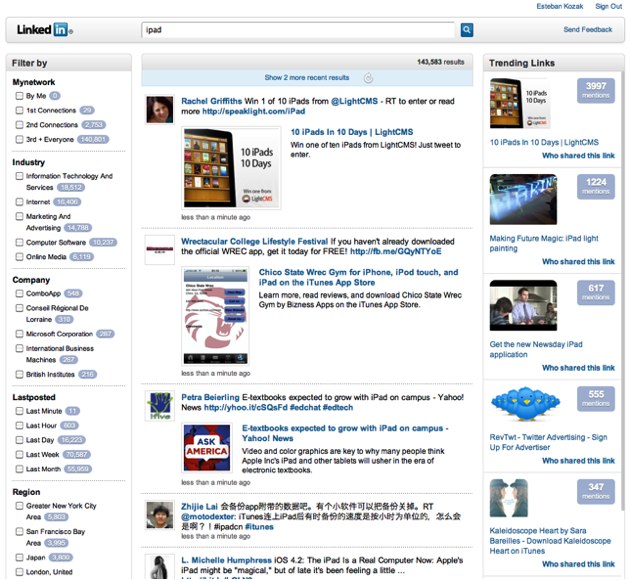Screen dimensions: 630x582
Task: Check the Online Media filter
Action: [19, 257]
